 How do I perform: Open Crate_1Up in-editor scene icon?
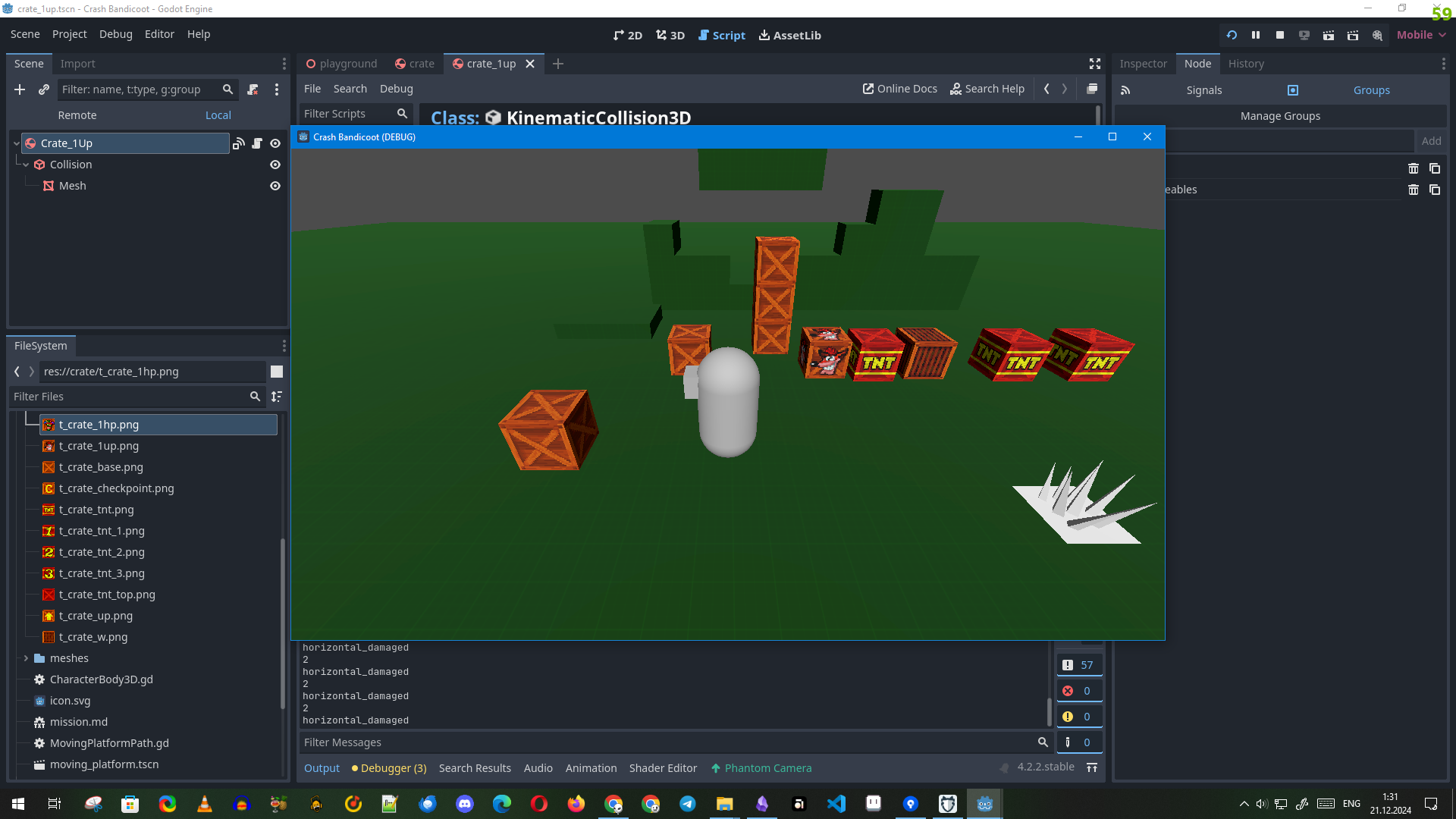(x=239, y=143)
